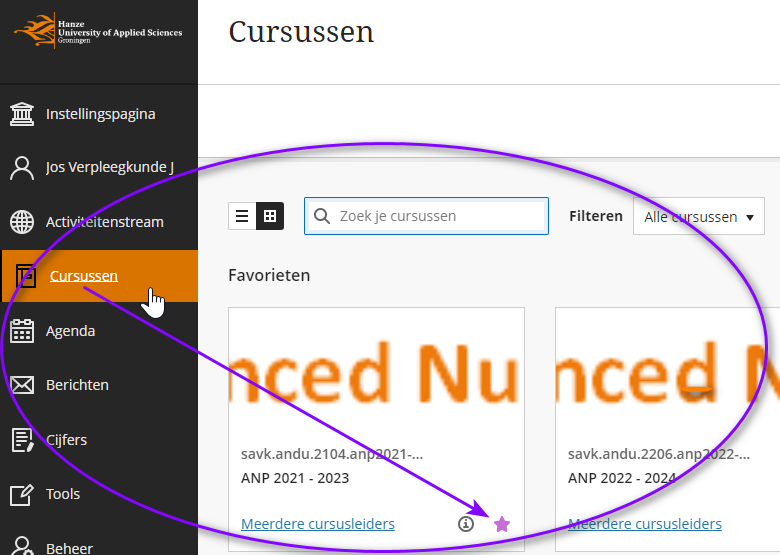Unfavorite ANP 2021 - 2023 via star

[x=502, y=524]
